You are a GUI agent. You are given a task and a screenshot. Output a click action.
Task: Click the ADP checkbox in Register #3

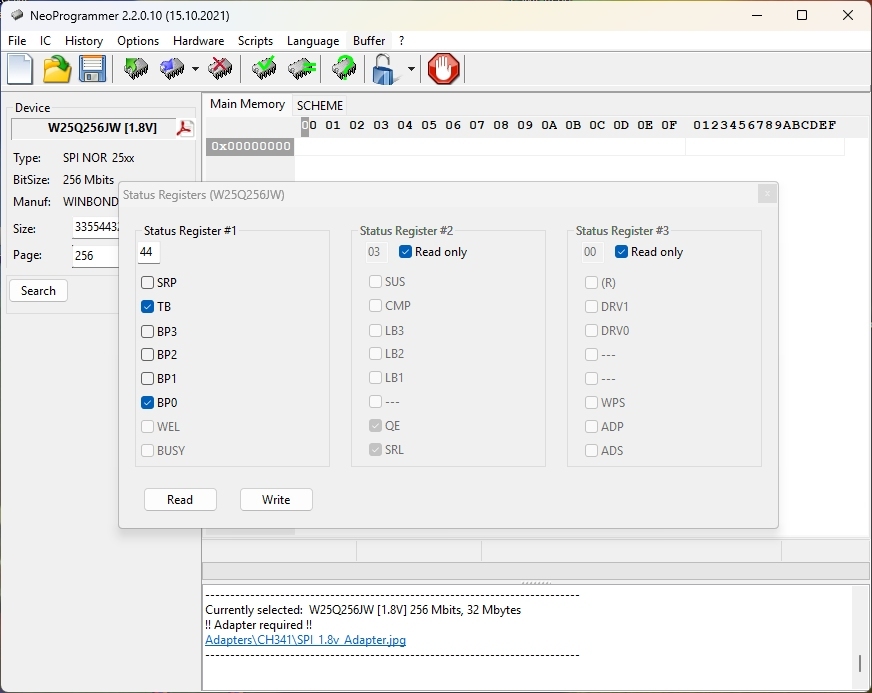[x=591, y=427]
